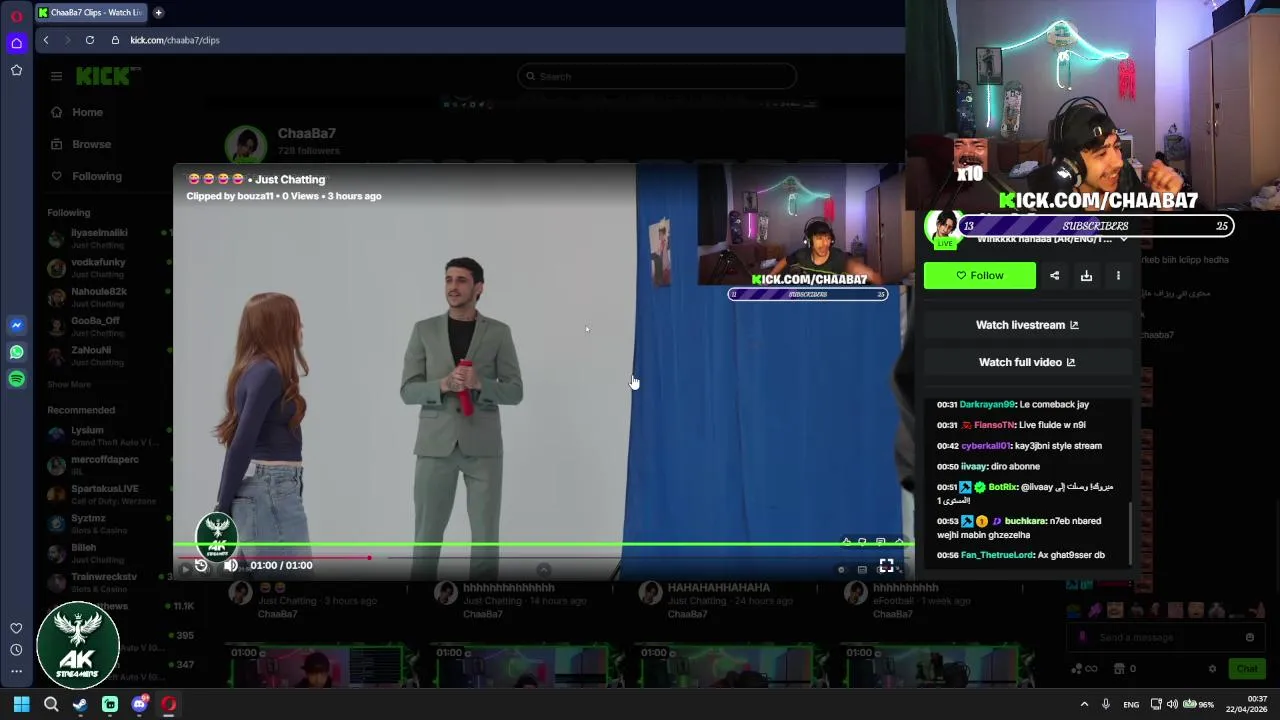Open a new browser tab
This screenshot has width=1280, height=720.
click(158, 12)
